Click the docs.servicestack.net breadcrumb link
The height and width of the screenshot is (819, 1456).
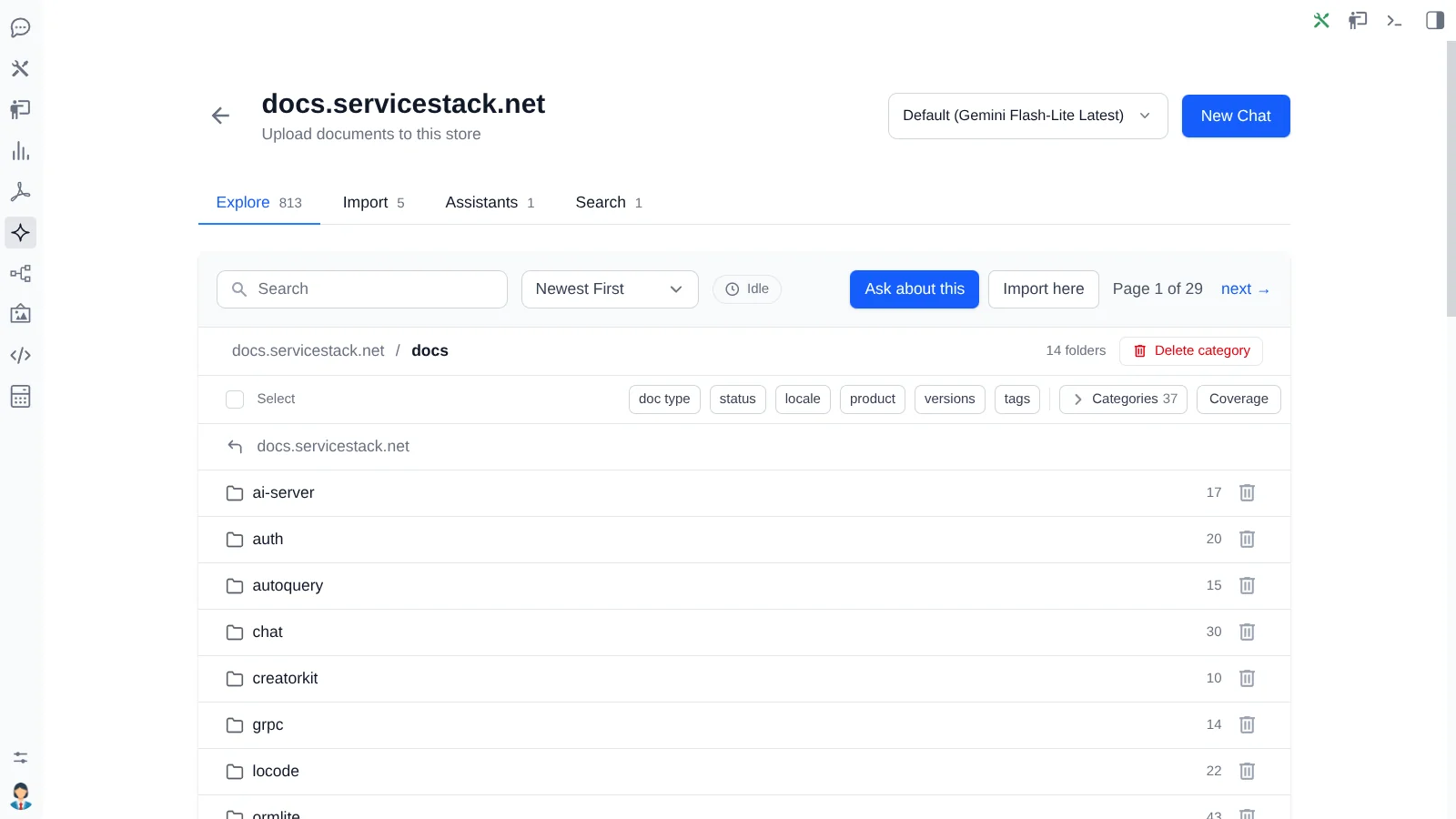pos(308,351)
